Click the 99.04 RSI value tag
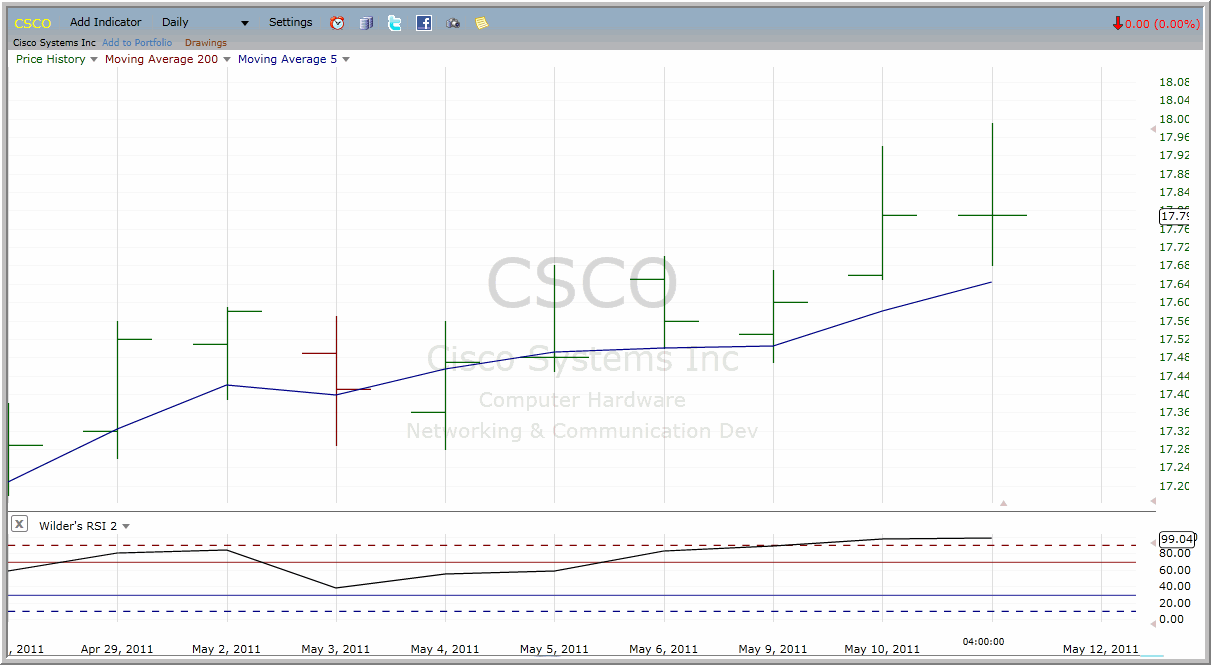 click(x=1178, y=538)
